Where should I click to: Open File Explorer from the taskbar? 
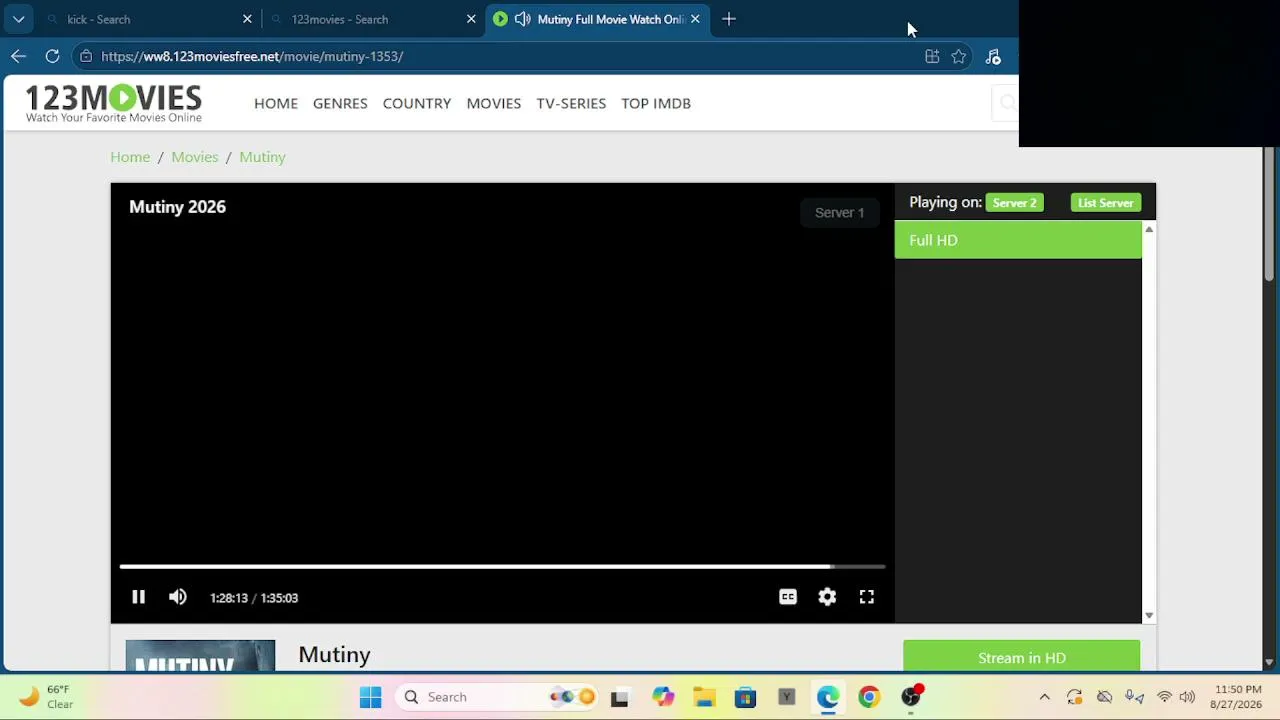pyautogui.click(x=704, y=697)
